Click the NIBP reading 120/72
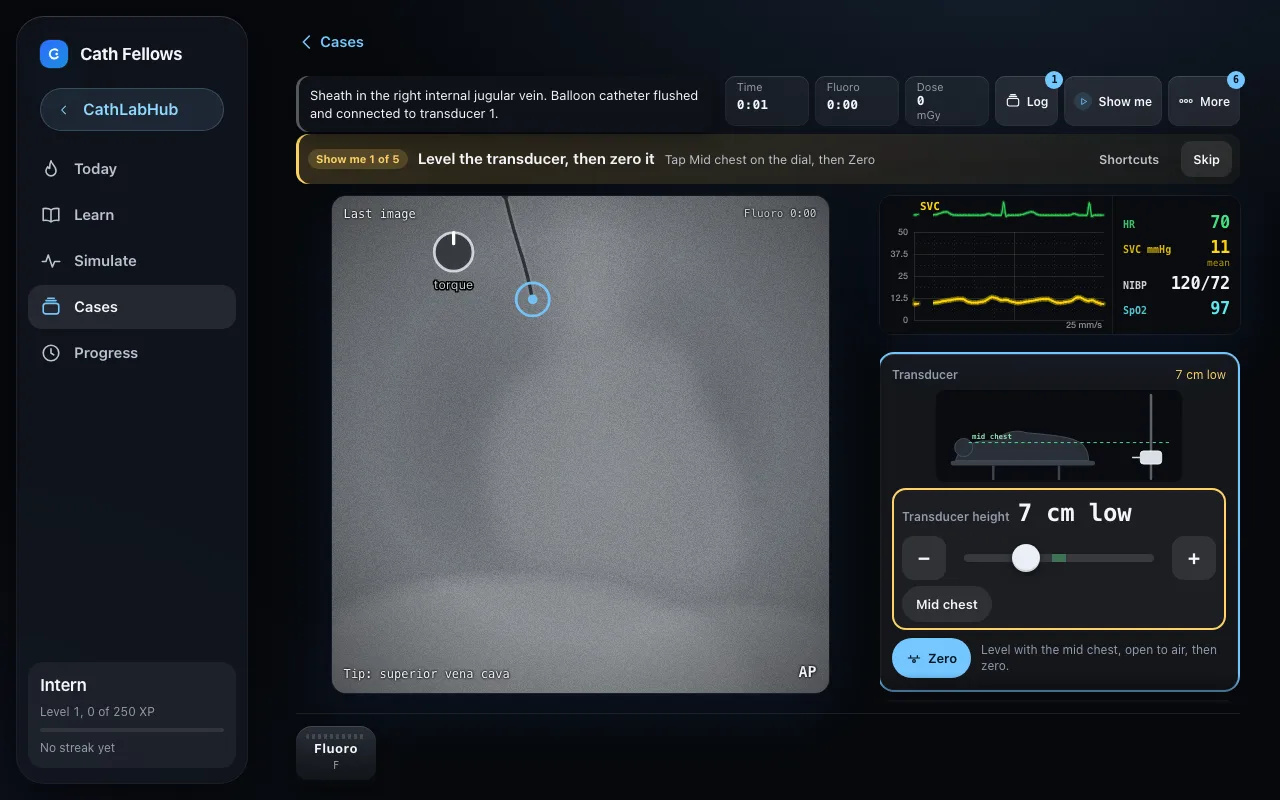This screenshot has height=800, width=1280. tap(1200, 283)
